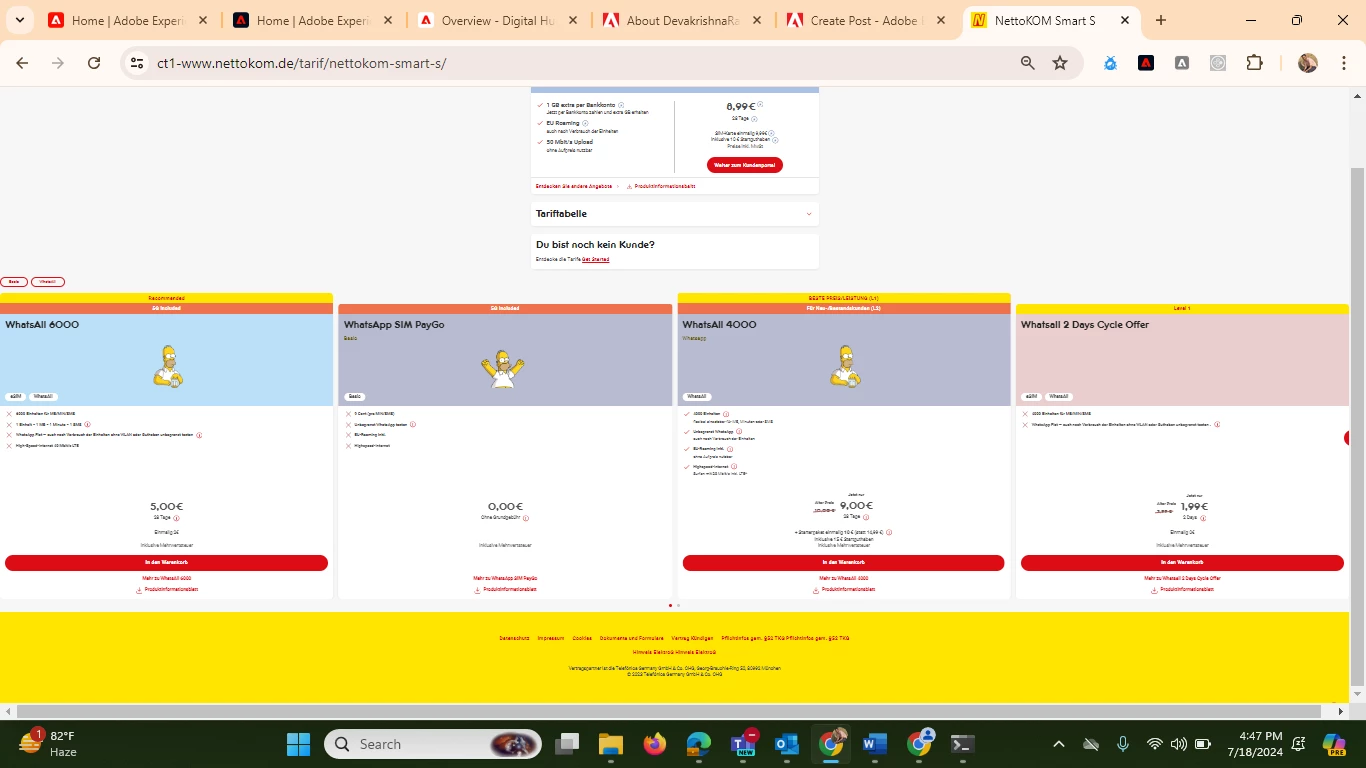
Task: Open Impressum footer link
Action: coord(551,638)
